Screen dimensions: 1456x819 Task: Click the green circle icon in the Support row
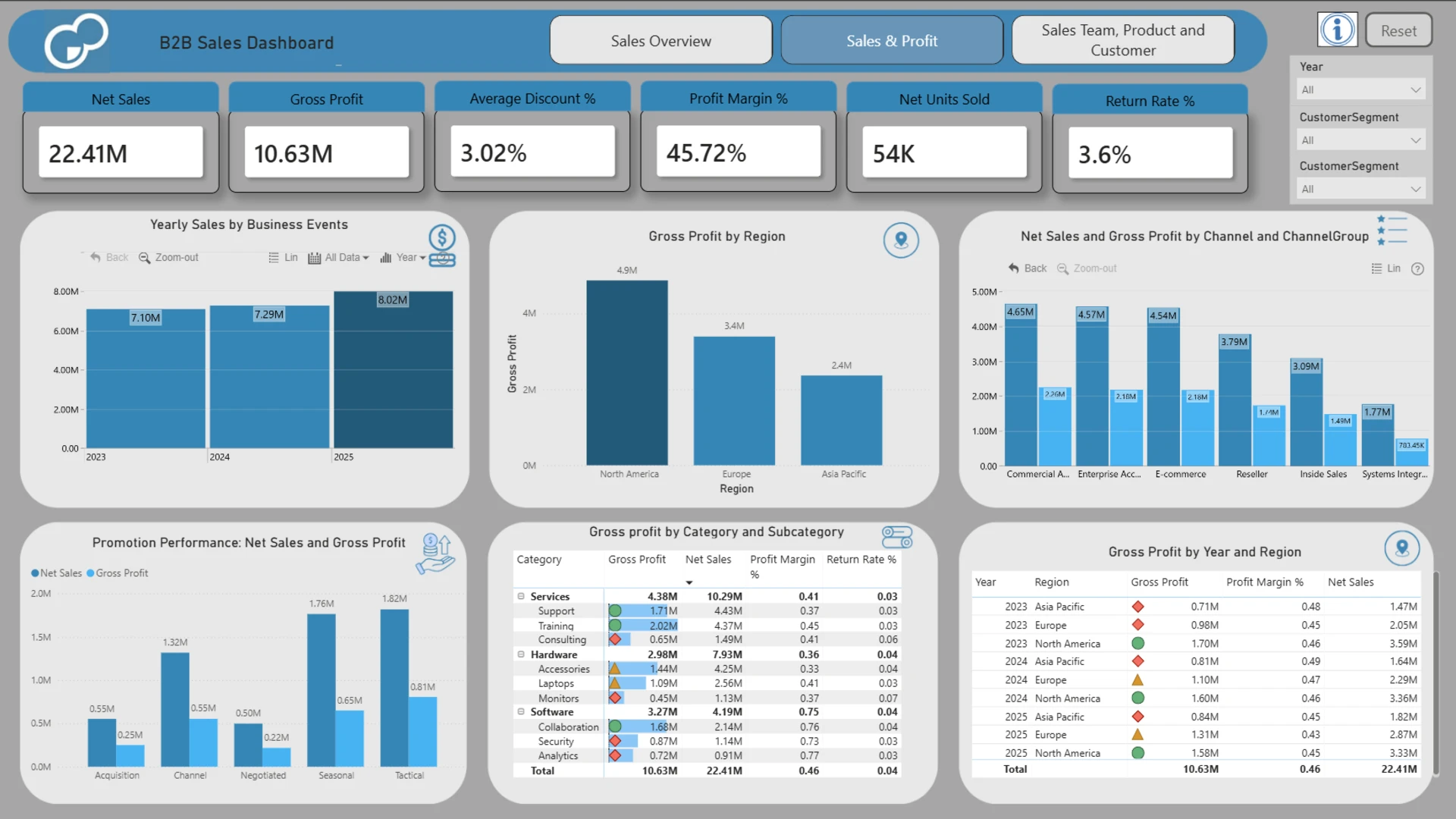[615, 611]
